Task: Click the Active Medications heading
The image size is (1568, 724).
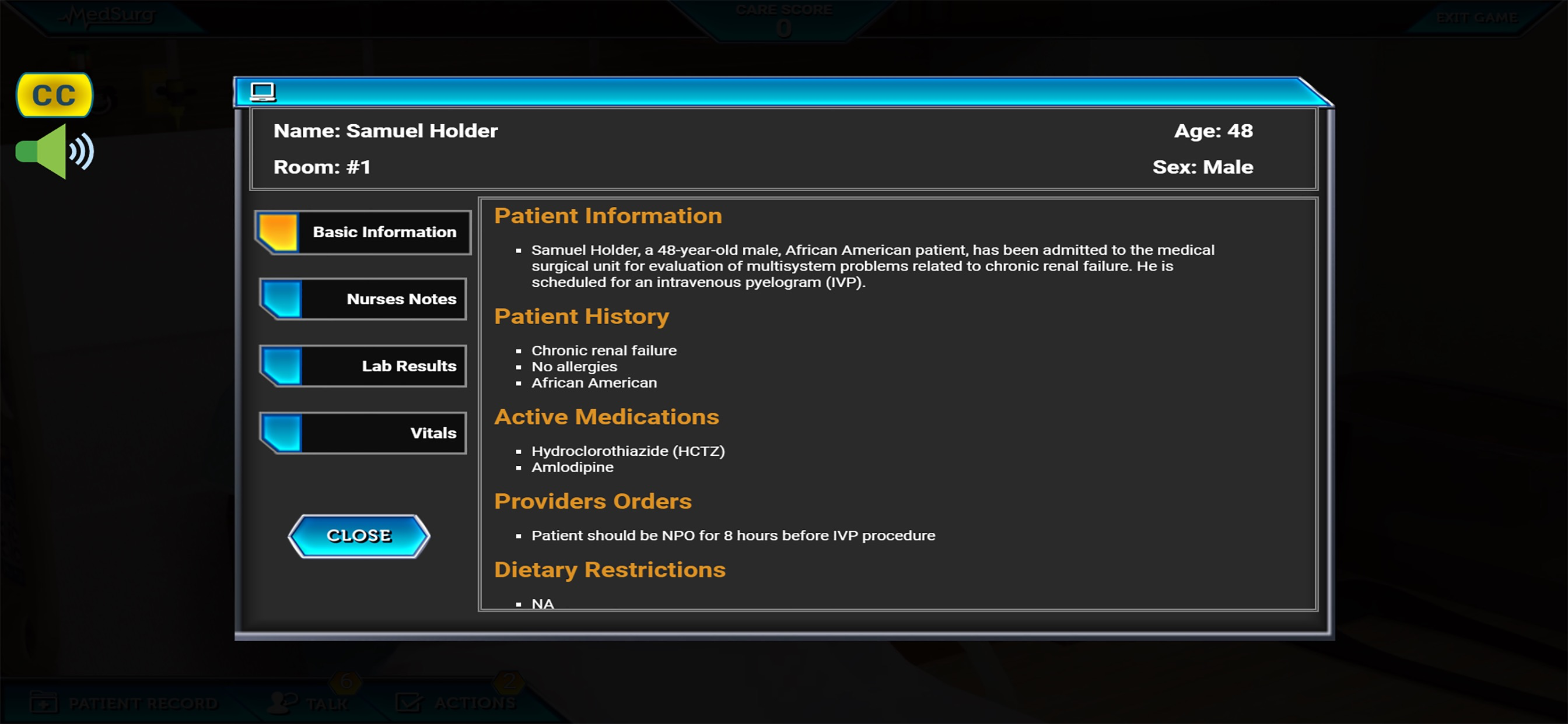Action: pos(606,417)
